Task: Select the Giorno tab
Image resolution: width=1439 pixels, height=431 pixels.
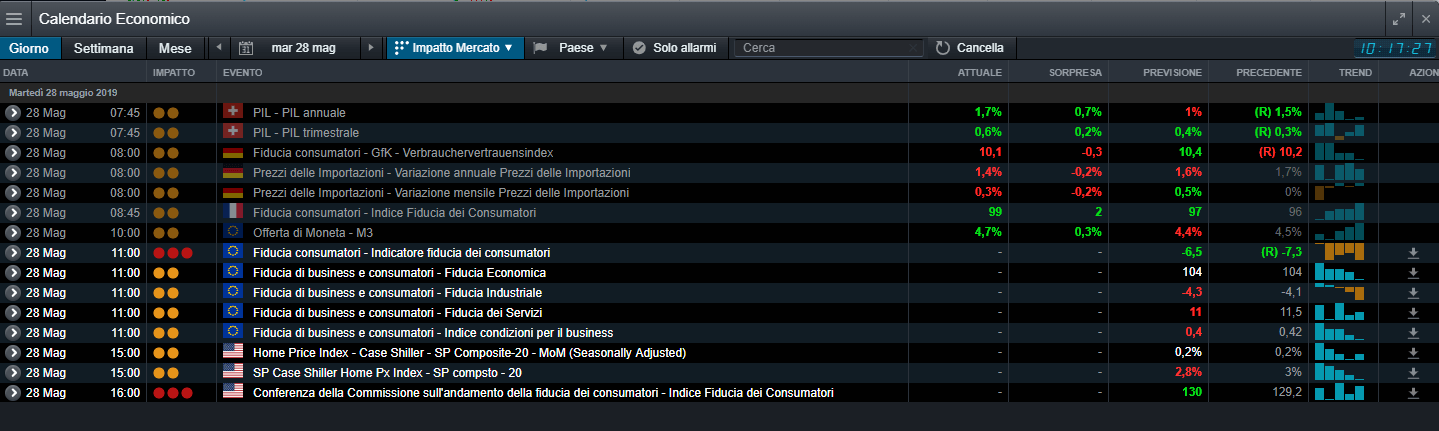Action: (30, 47)
